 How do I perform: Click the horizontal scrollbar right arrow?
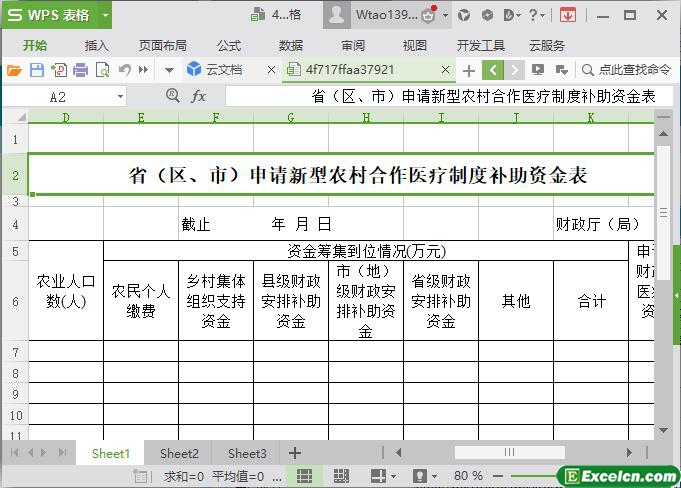point(629,452)
